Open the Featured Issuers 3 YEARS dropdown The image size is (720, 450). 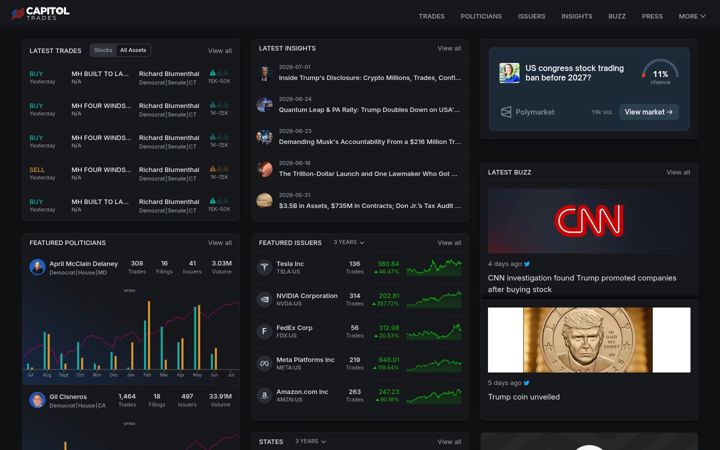(x=349, y=242)
